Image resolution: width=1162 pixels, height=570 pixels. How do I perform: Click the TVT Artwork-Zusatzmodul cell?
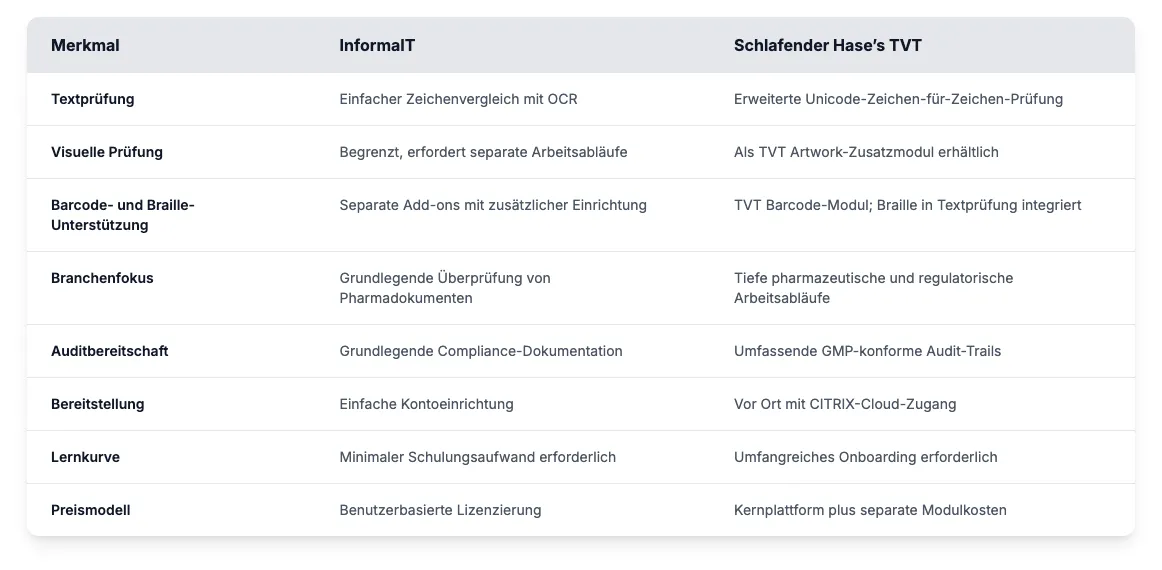(866, 152)
